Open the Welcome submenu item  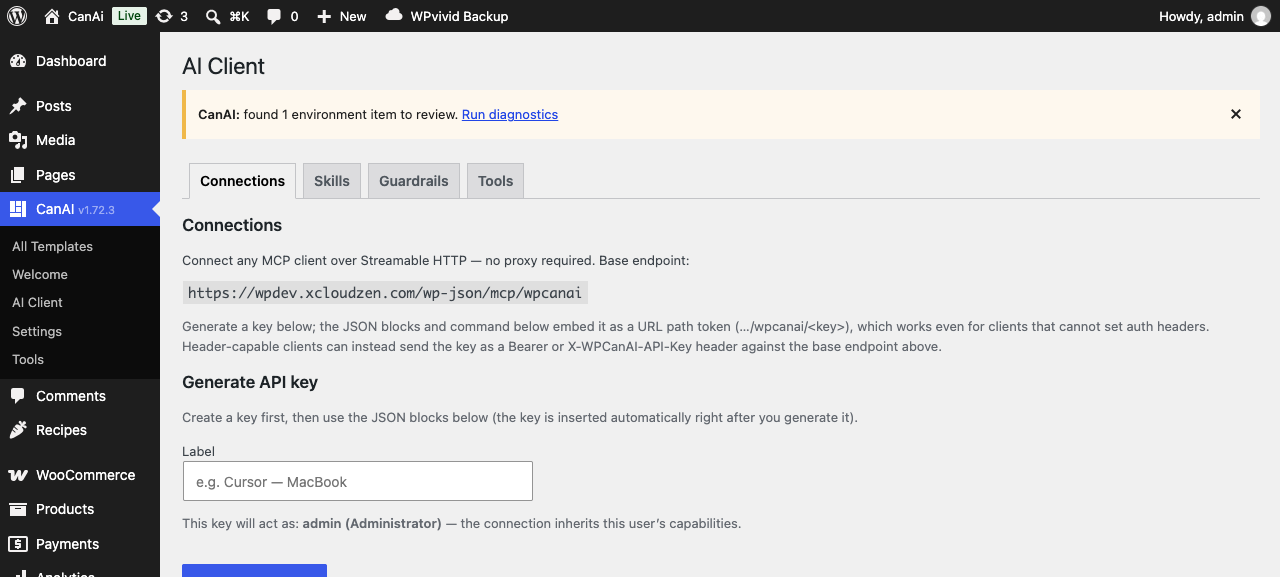[40, 274]
